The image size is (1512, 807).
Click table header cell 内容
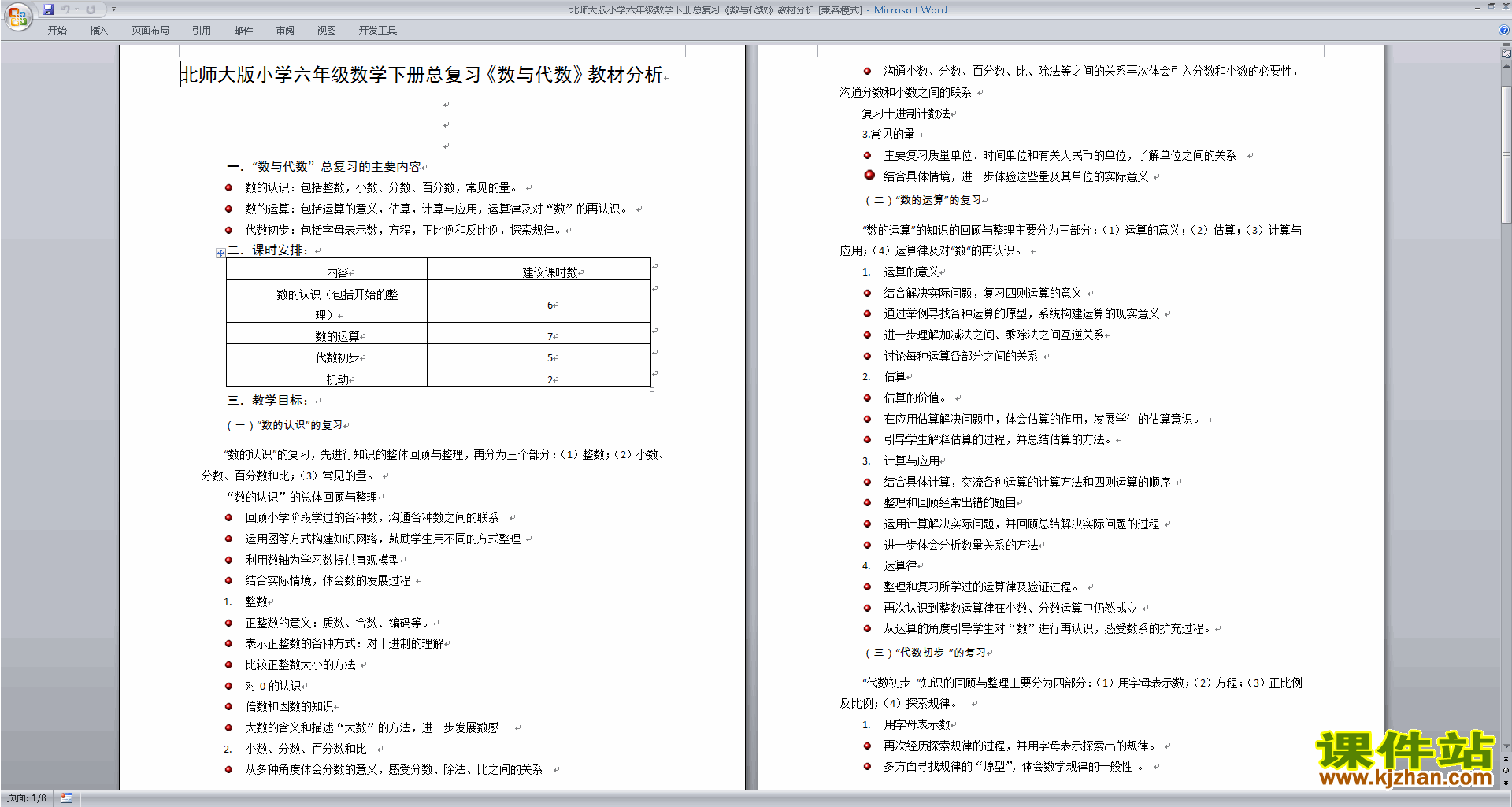point(327,269)
